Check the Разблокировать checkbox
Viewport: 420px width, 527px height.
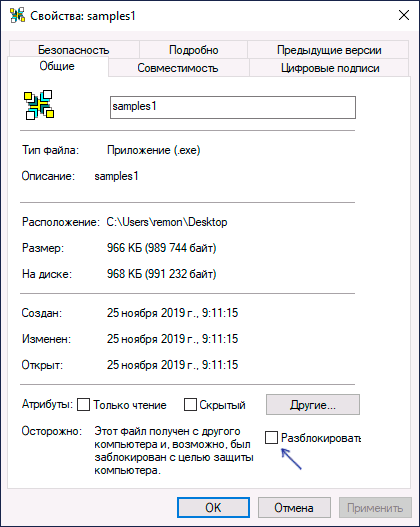[x=271, y=438]
